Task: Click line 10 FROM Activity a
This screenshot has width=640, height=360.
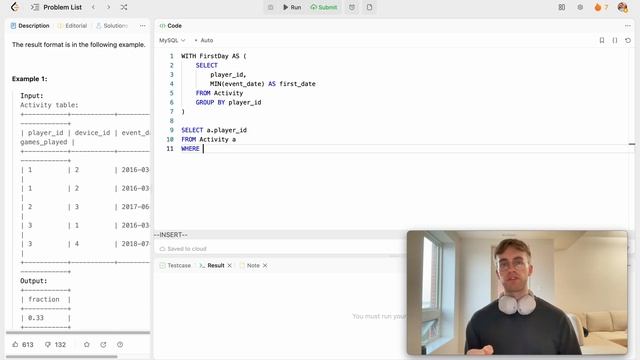Action: point(208,140)
